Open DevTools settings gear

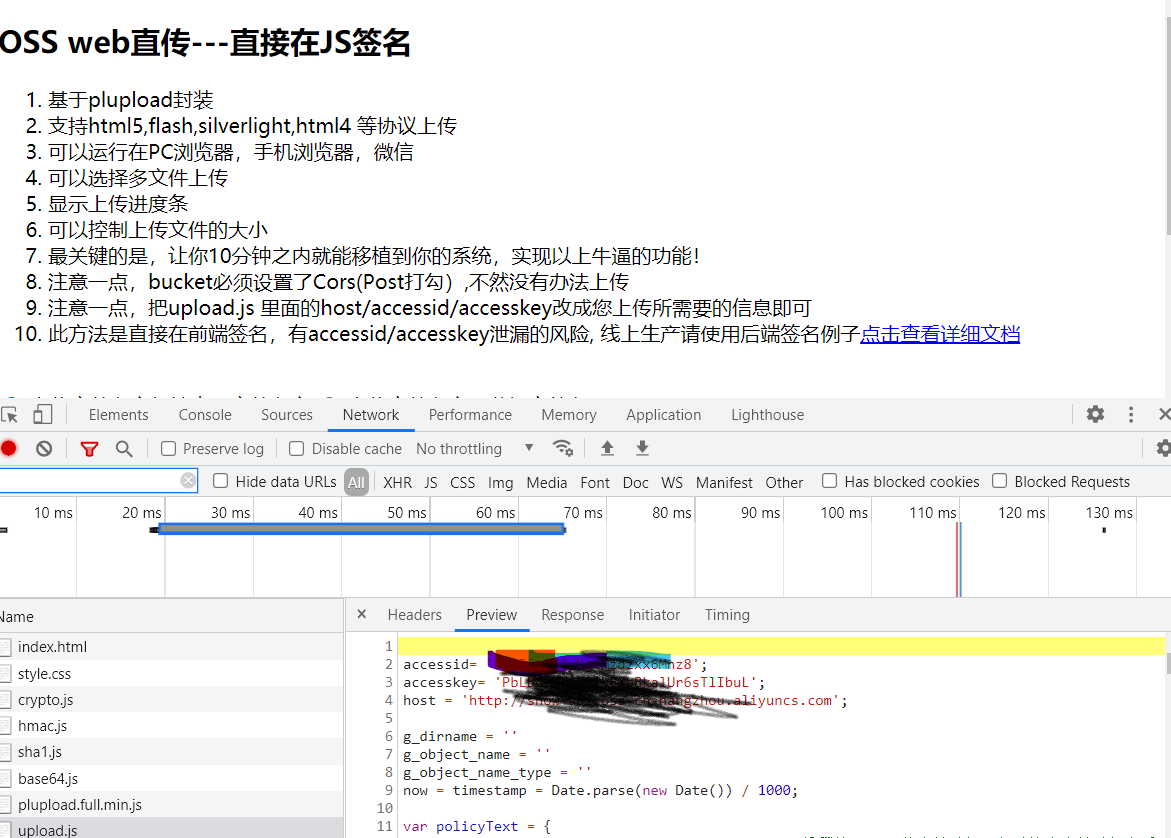1095,414
